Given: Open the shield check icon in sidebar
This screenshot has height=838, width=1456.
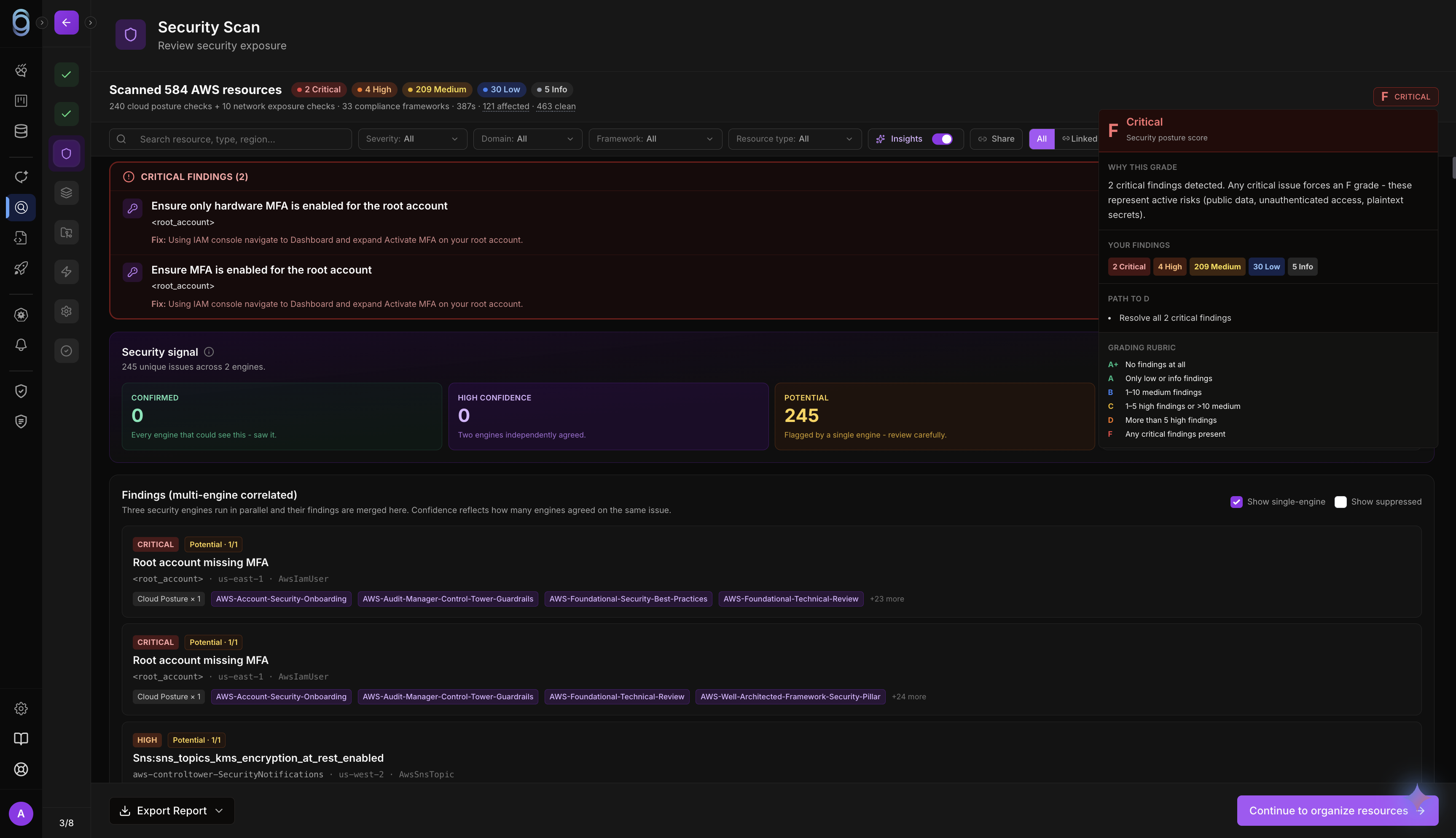Looking at the screenshot, I should point(21,391).
